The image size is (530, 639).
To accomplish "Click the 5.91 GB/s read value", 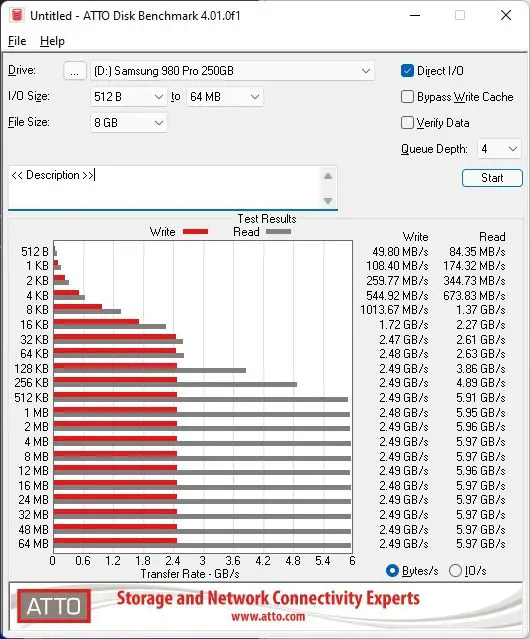I will (x=481, y=398).
